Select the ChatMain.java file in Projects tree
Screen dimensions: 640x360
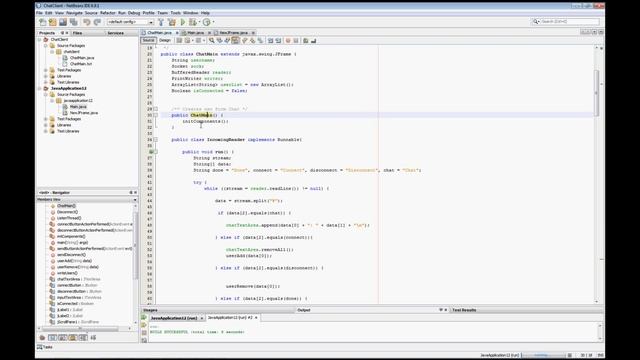82,58
